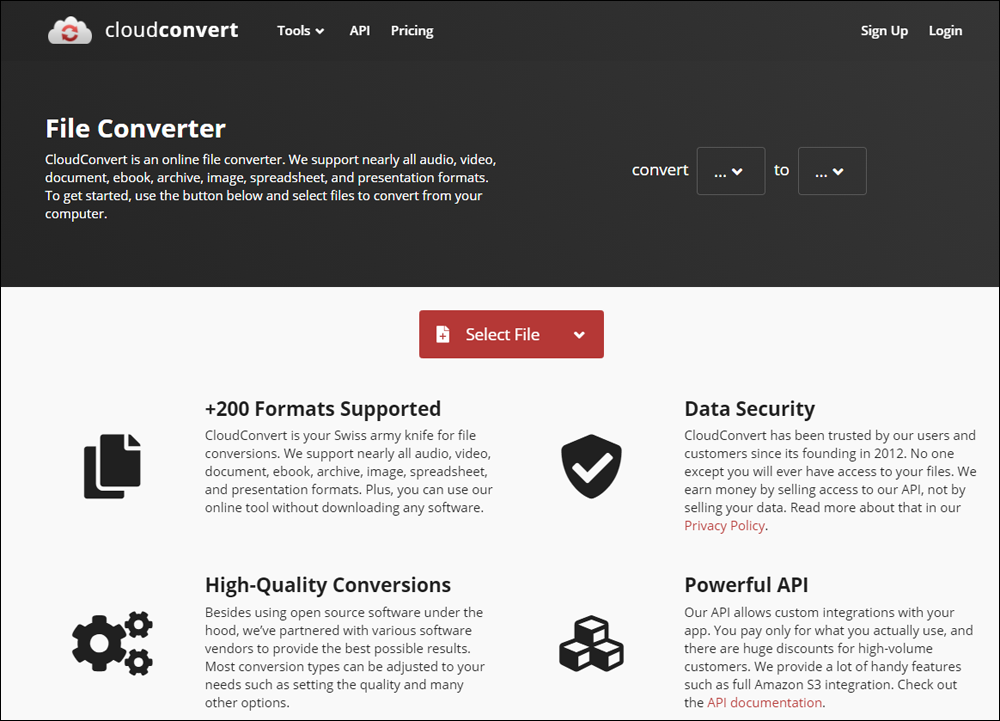Click the Login link

[x=945, y=31]
